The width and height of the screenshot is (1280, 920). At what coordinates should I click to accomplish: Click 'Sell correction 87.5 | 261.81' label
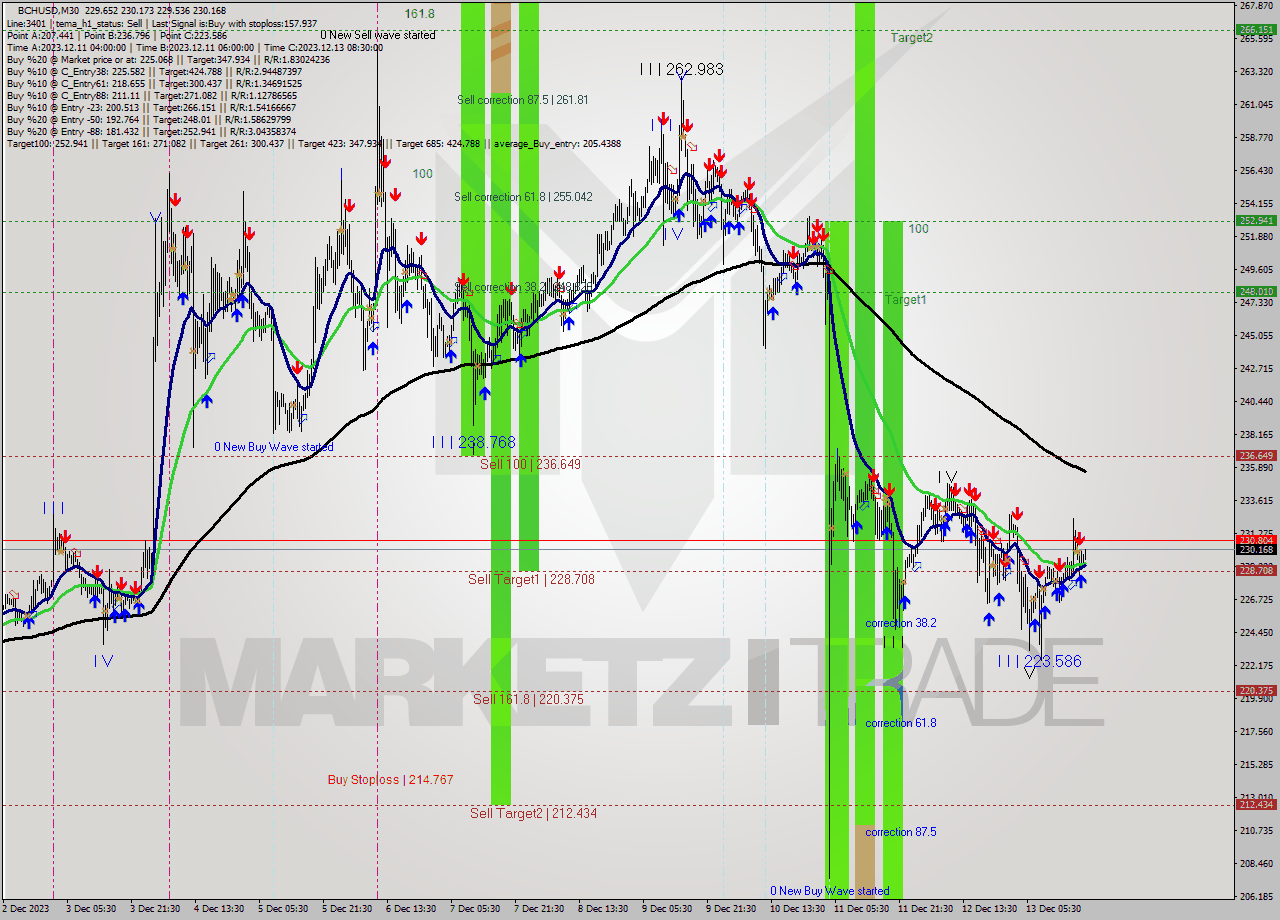tap(522, 100)
